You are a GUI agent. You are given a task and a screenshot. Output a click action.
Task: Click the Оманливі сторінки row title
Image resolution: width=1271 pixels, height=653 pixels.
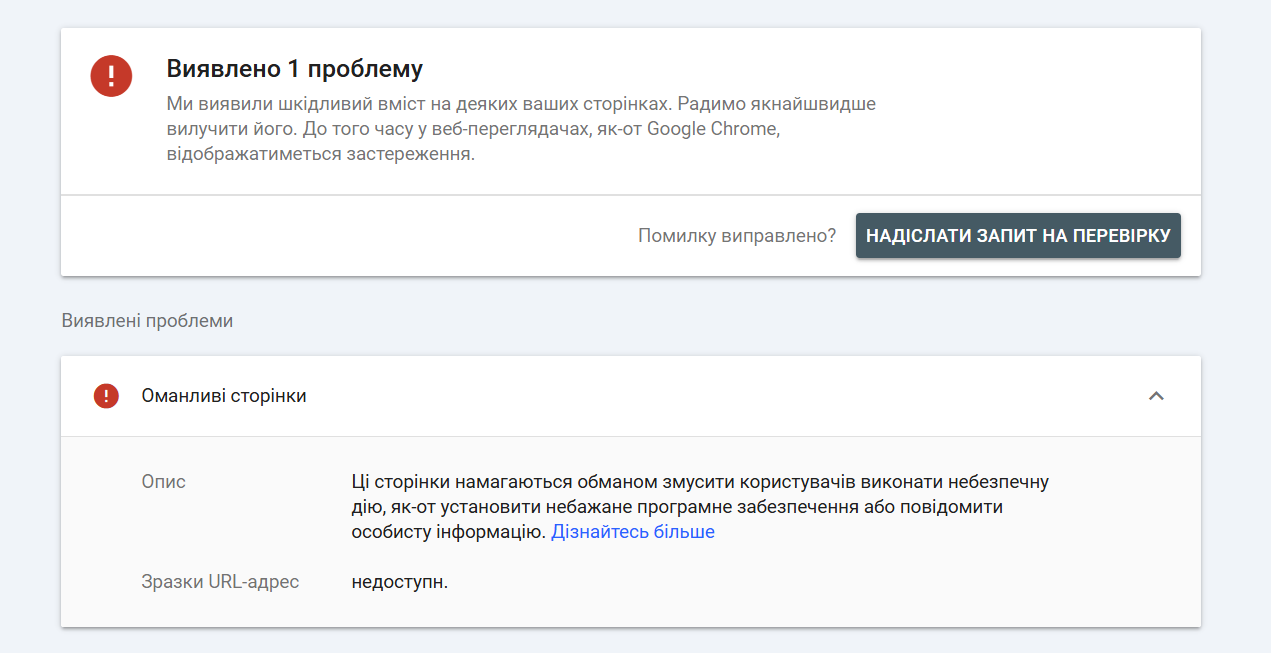tap(224, 396)
